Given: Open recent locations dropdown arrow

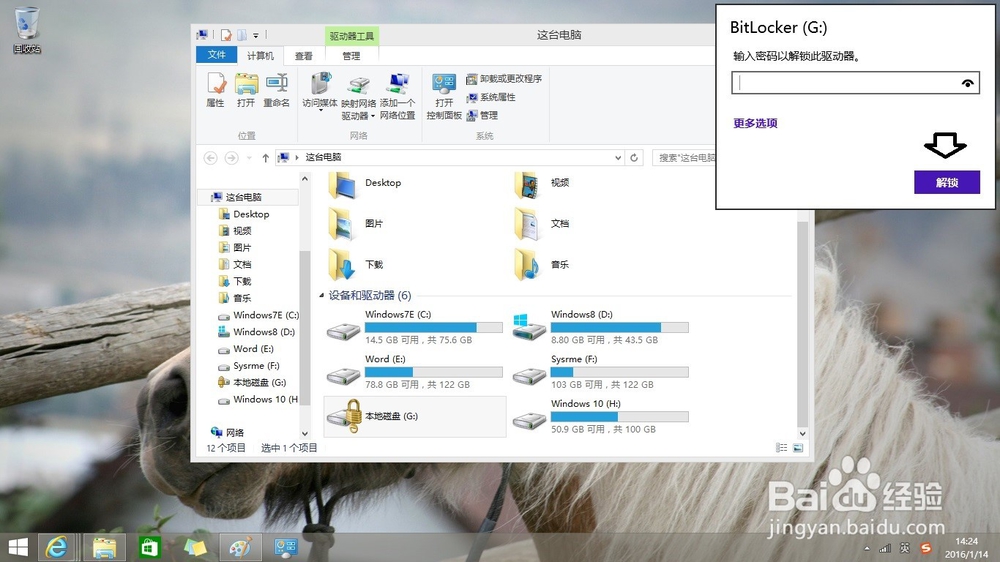Looking at the screenshot, I should (249, 158).
